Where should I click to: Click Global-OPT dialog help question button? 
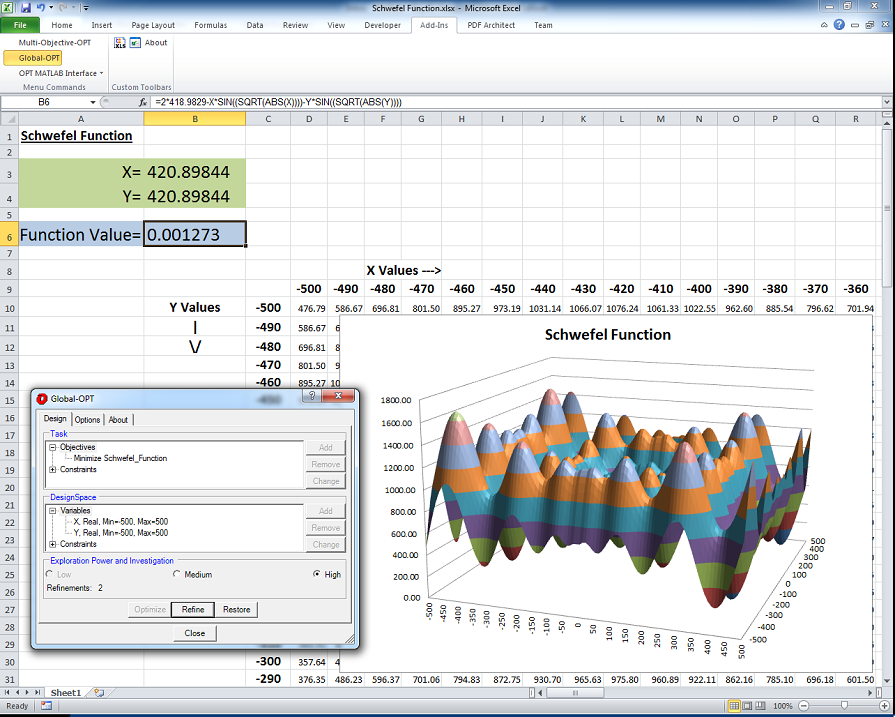coord(312,396)
